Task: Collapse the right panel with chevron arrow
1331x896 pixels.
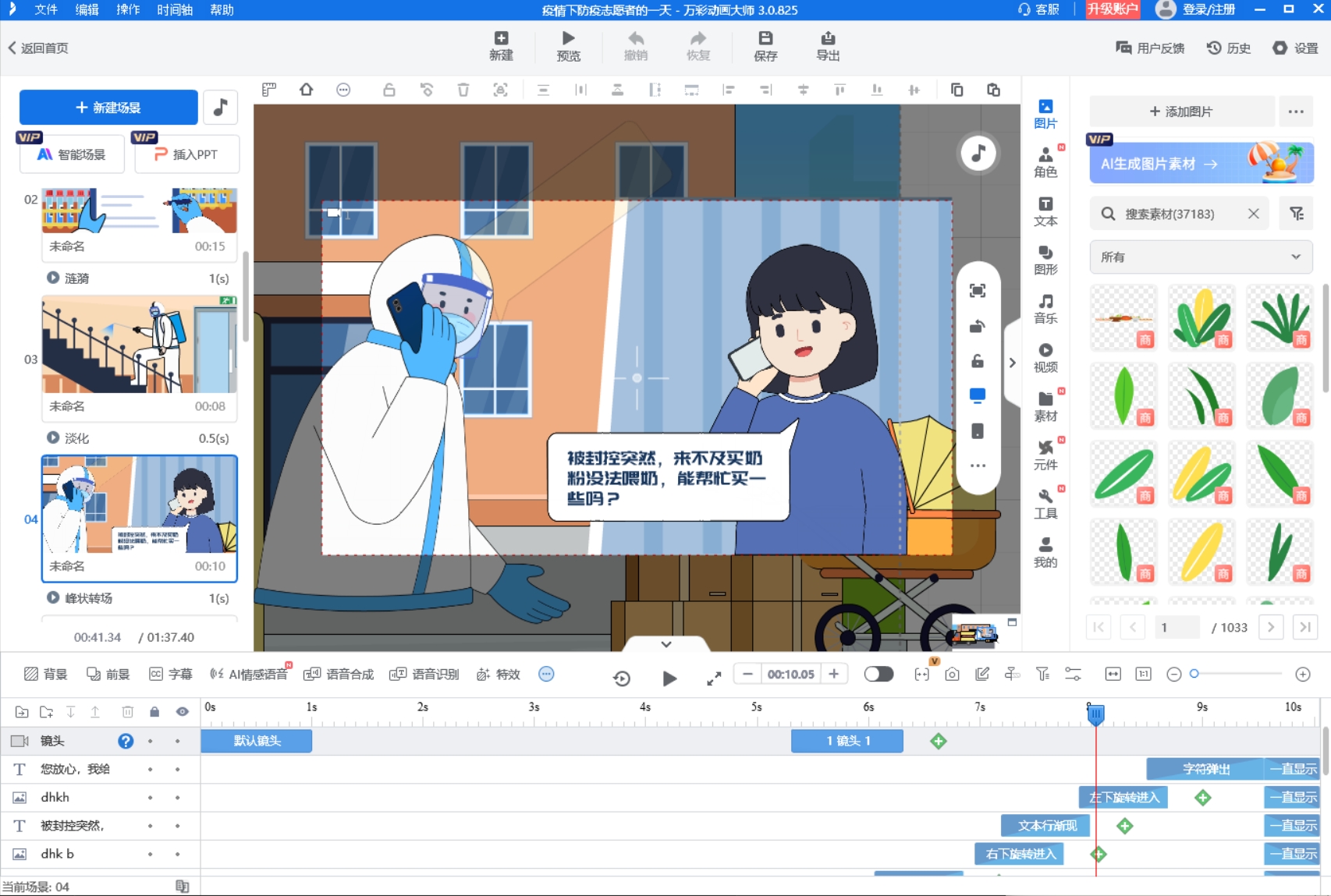Action: (x=1012, y=363)
